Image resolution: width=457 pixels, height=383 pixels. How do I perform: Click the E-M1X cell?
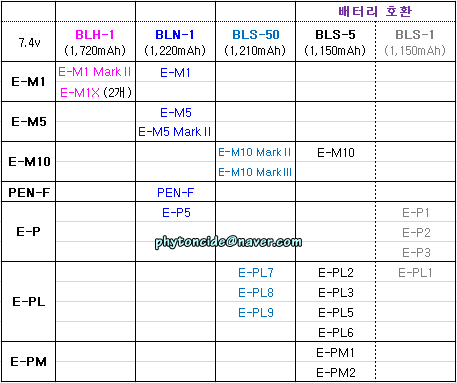pos(96,92)
